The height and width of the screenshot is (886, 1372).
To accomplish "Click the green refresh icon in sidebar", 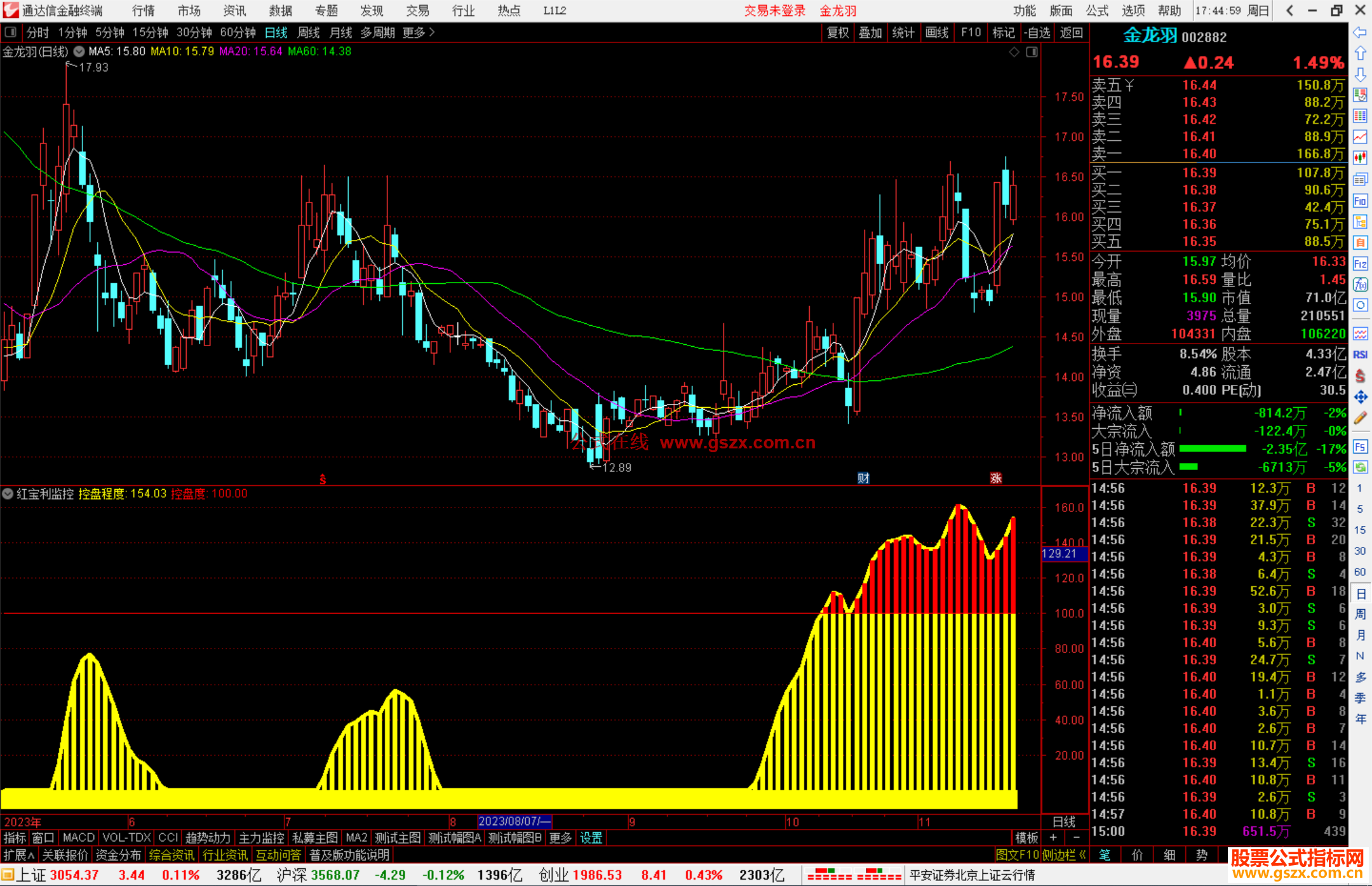I will click(x=1360, y=467).
